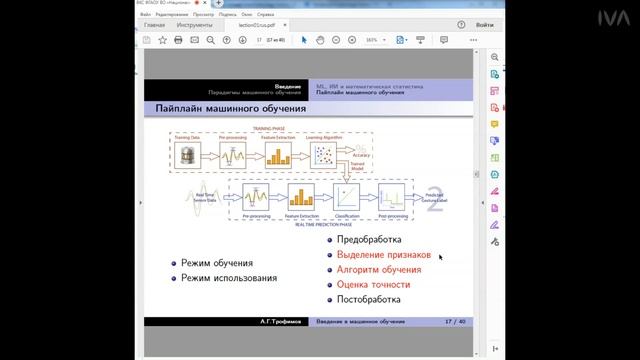The image size is (640, 360).
Task: Click the vertical scrollbar down arrow
Action: tap(476, 354)
